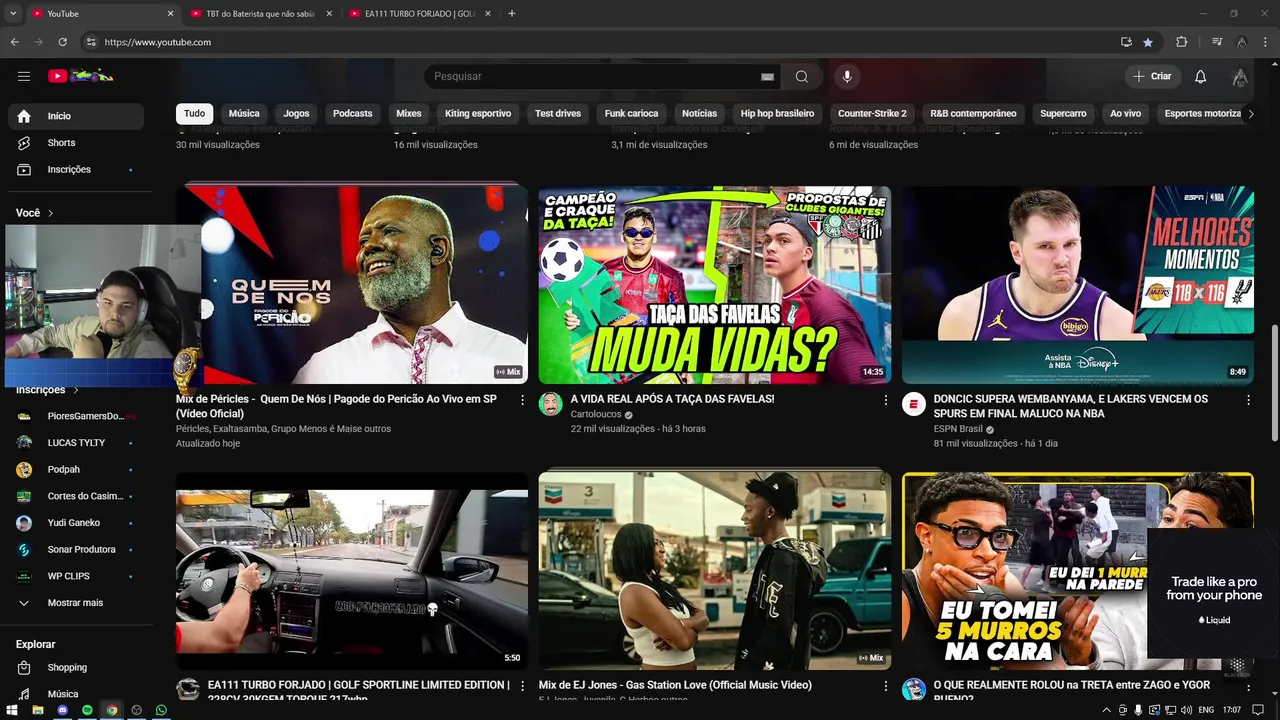Open new tab with plus button
The image size is (1280, 720).
pyautogui.click(x=512, y=14)
